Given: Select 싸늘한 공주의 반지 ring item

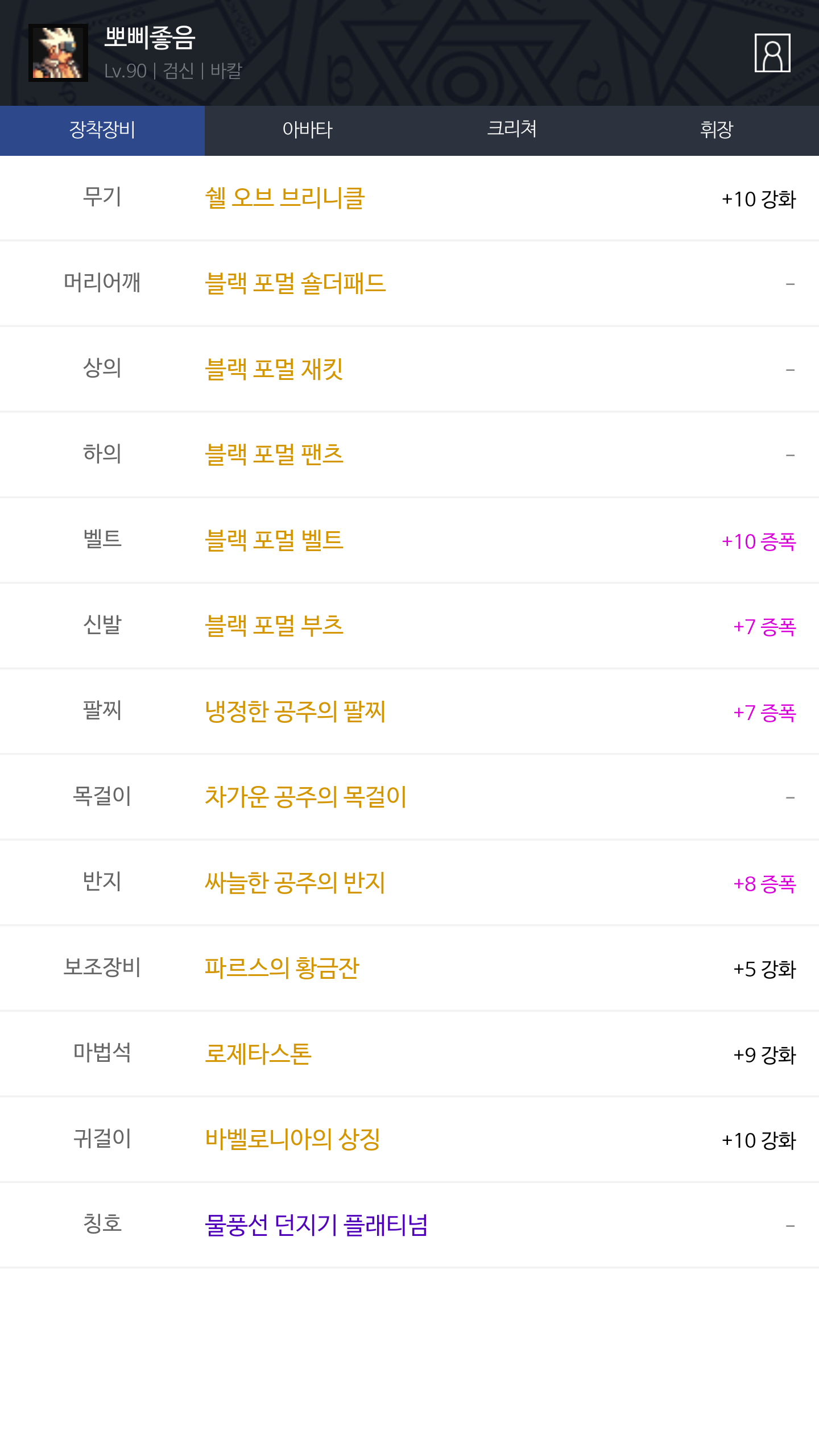Looking at the screenshot, I should pyautogui.click(x=295, y=883).
